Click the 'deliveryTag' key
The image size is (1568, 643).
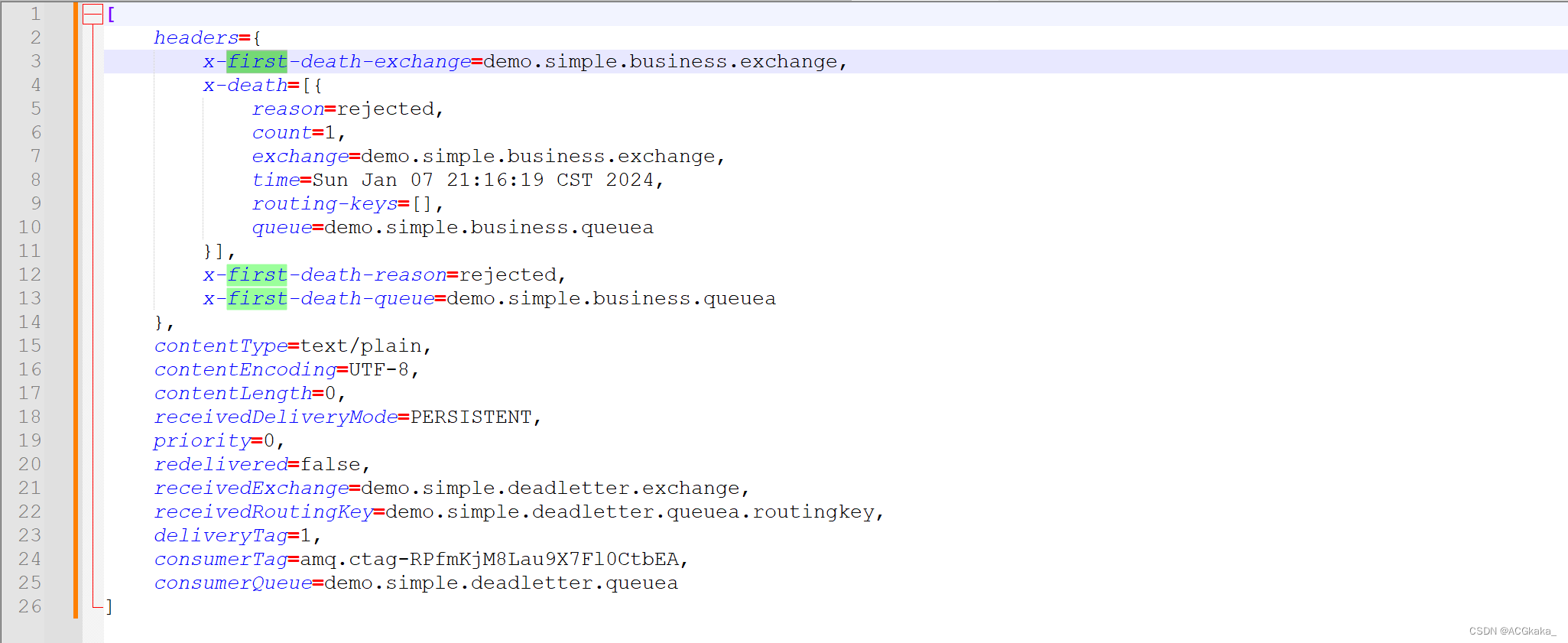[221, 535]
